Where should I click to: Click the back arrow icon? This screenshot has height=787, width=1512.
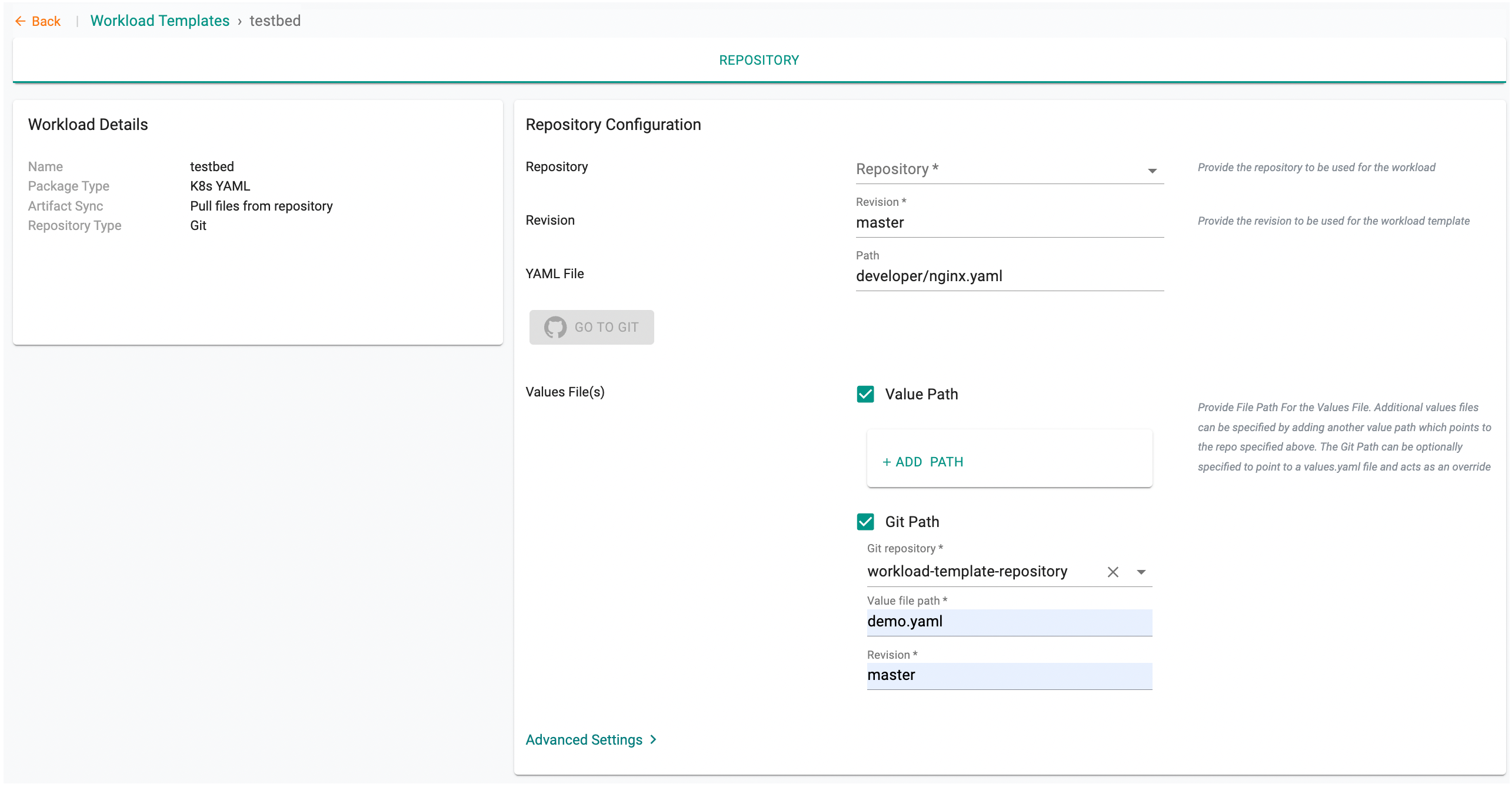coord(20,21)
